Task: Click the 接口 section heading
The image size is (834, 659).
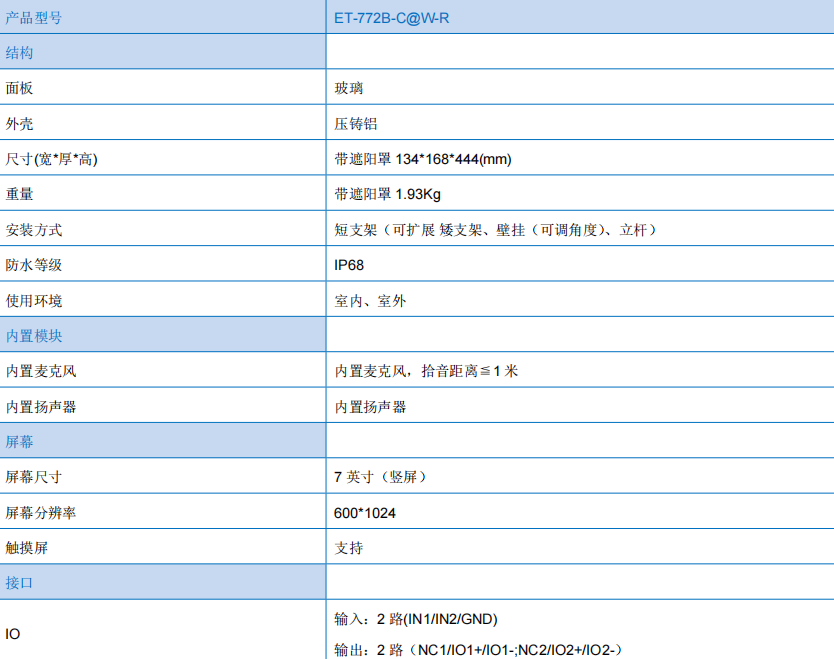Action: point(20,583)
